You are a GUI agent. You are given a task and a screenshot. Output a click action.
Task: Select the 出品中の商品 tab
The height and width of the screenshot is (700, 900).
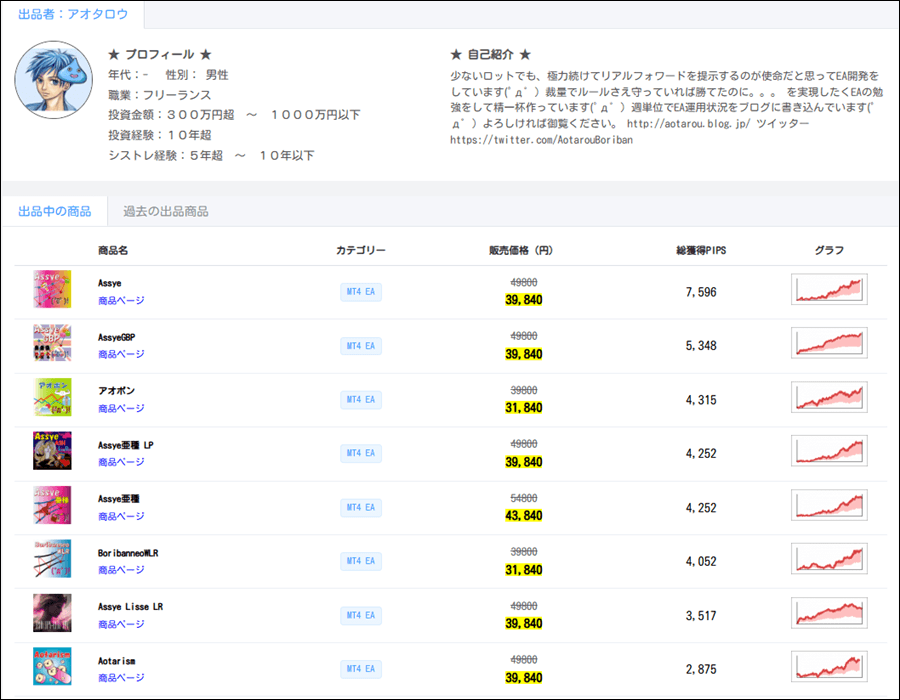coord(55,211)
